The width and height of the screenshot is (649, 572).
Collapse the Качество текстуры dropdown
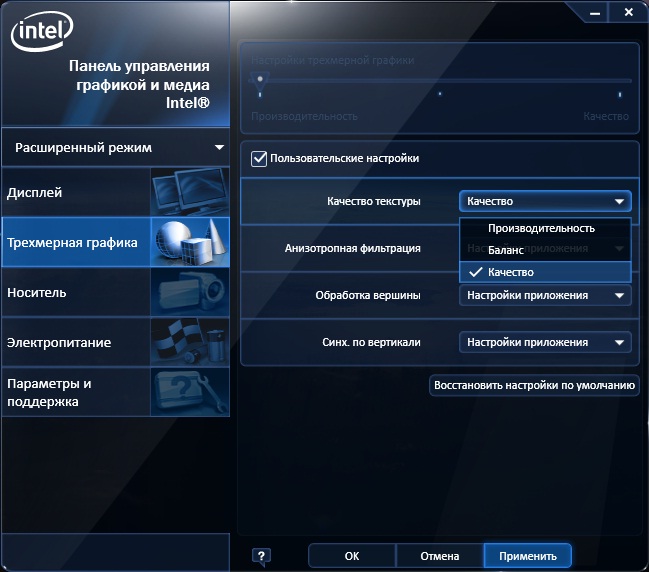(x=545, y=201)
